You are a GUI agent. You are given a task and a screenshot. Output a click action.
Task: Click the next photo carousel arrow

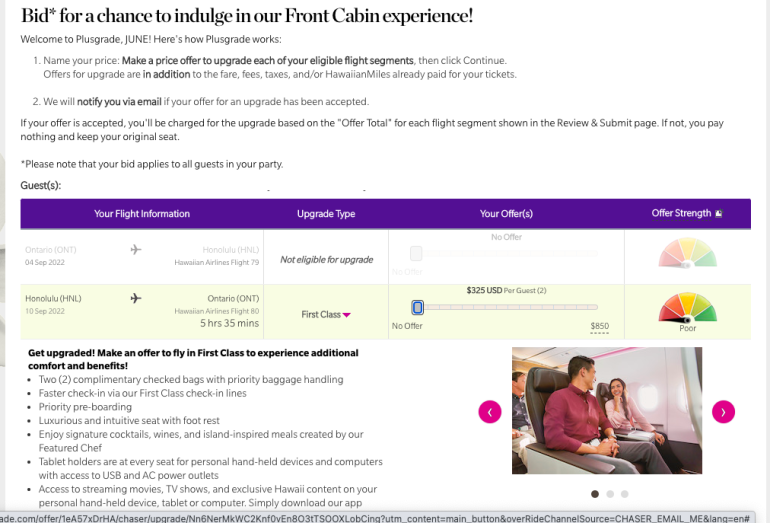(x=723, y=411)
